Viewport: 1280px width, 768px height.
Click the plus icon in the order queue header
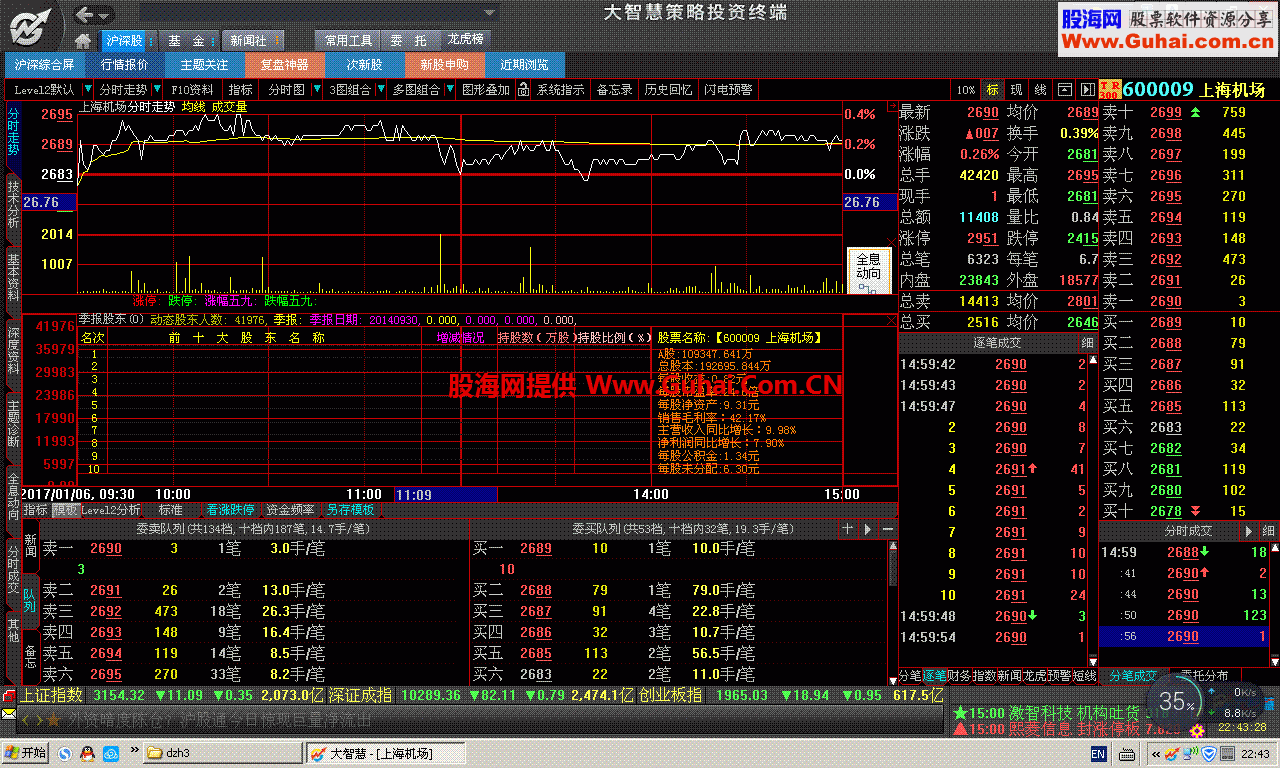click(x=847, y=529)
